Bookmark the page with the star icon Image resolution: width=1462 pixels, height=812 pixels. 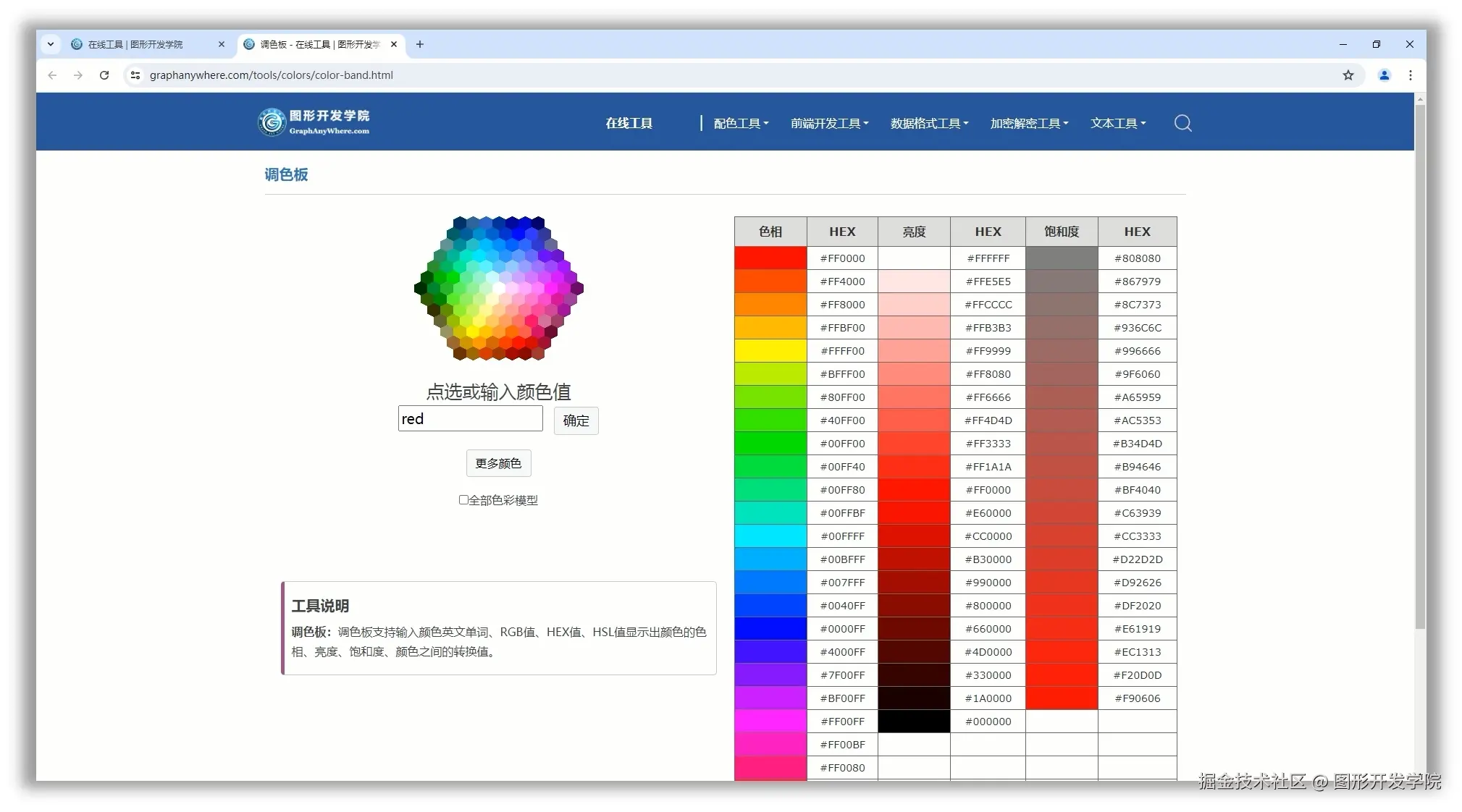(x=1348, y=75)
